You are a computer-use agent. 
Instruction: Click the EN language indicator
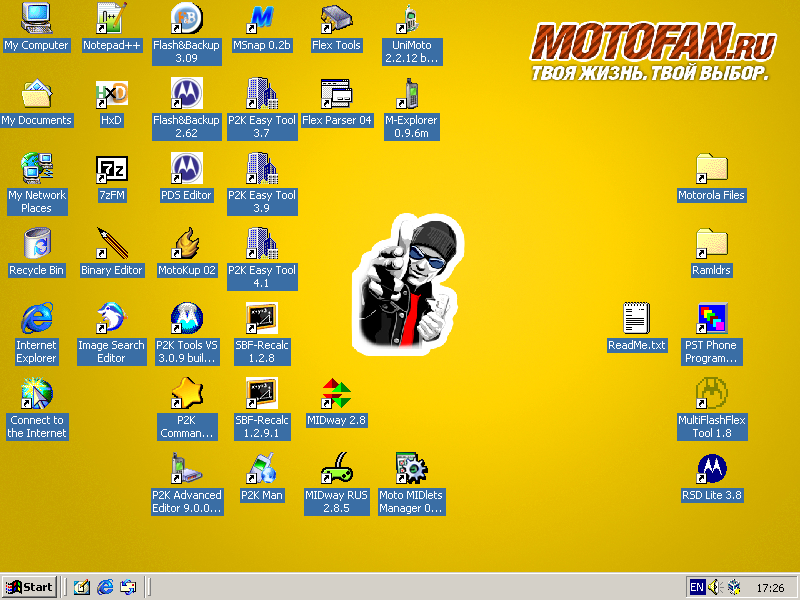click(x=696, y=587)
